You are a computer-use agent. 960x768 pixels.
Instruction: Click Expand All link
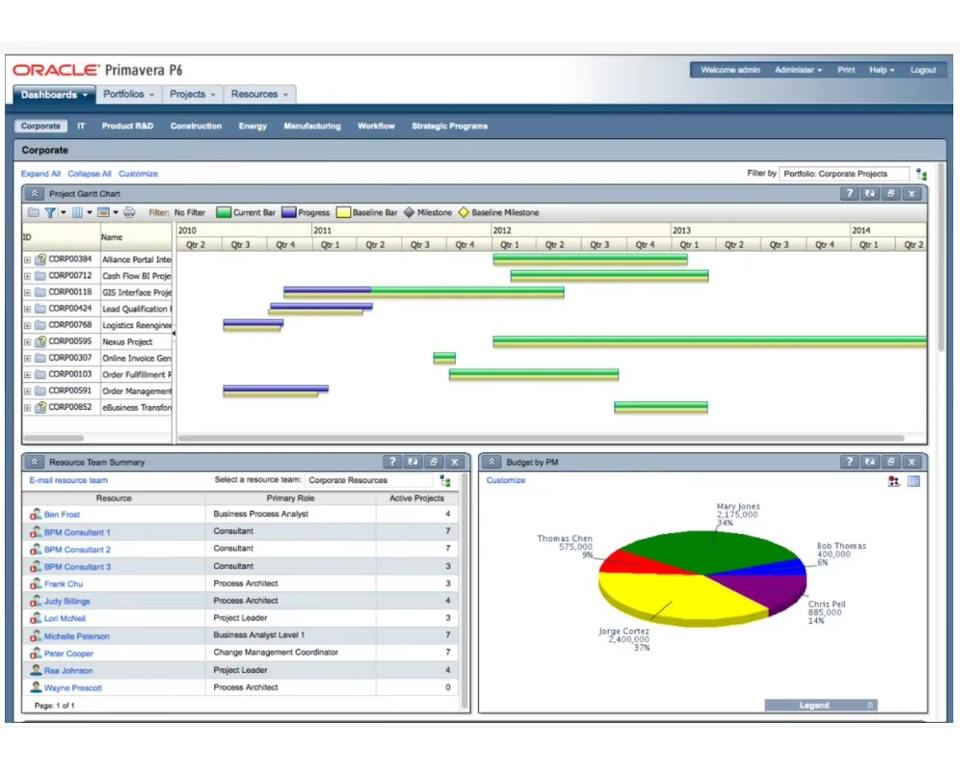click(40, 174)
